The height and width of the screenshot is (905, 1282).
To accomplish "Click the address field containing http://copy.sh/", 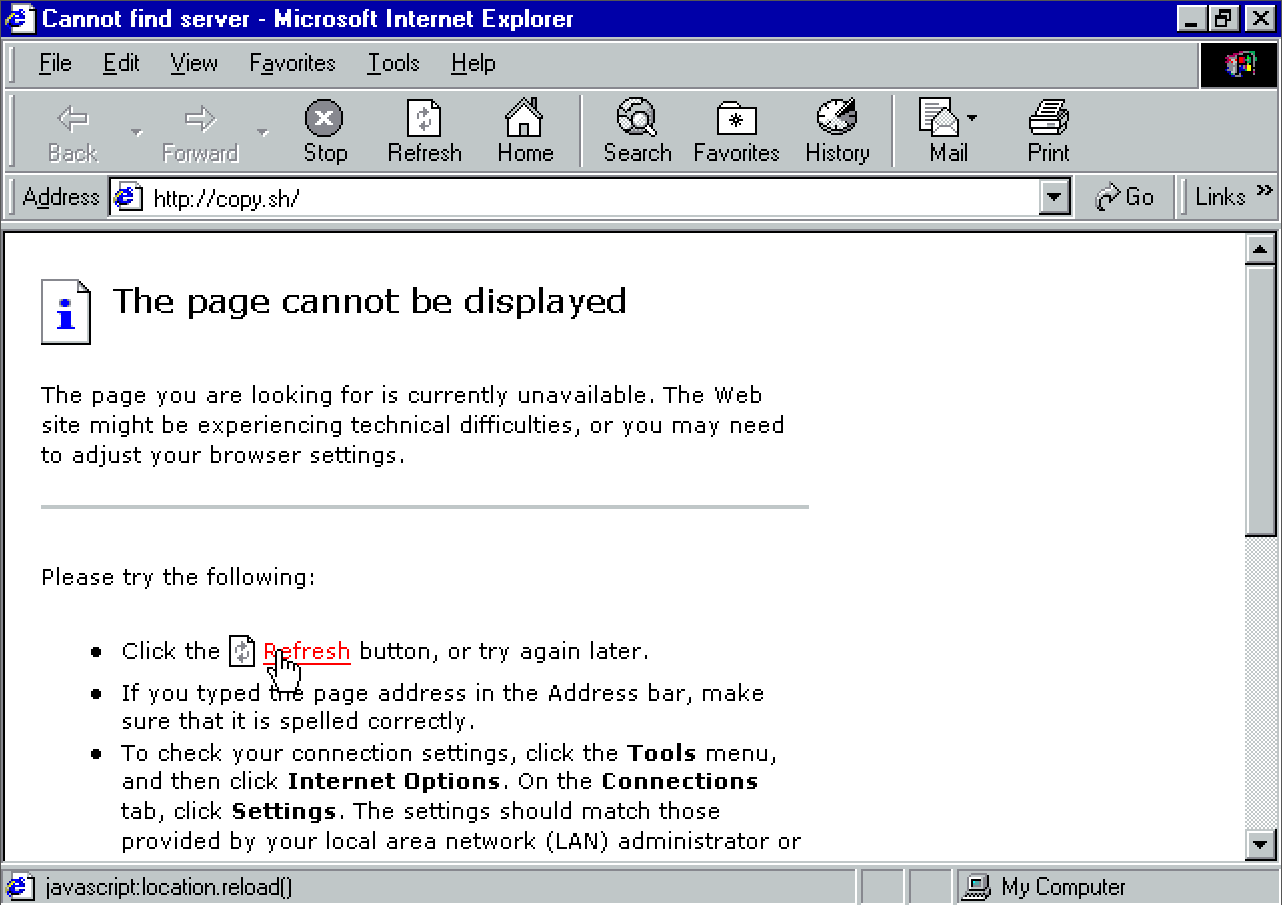I will coord(590,198).
